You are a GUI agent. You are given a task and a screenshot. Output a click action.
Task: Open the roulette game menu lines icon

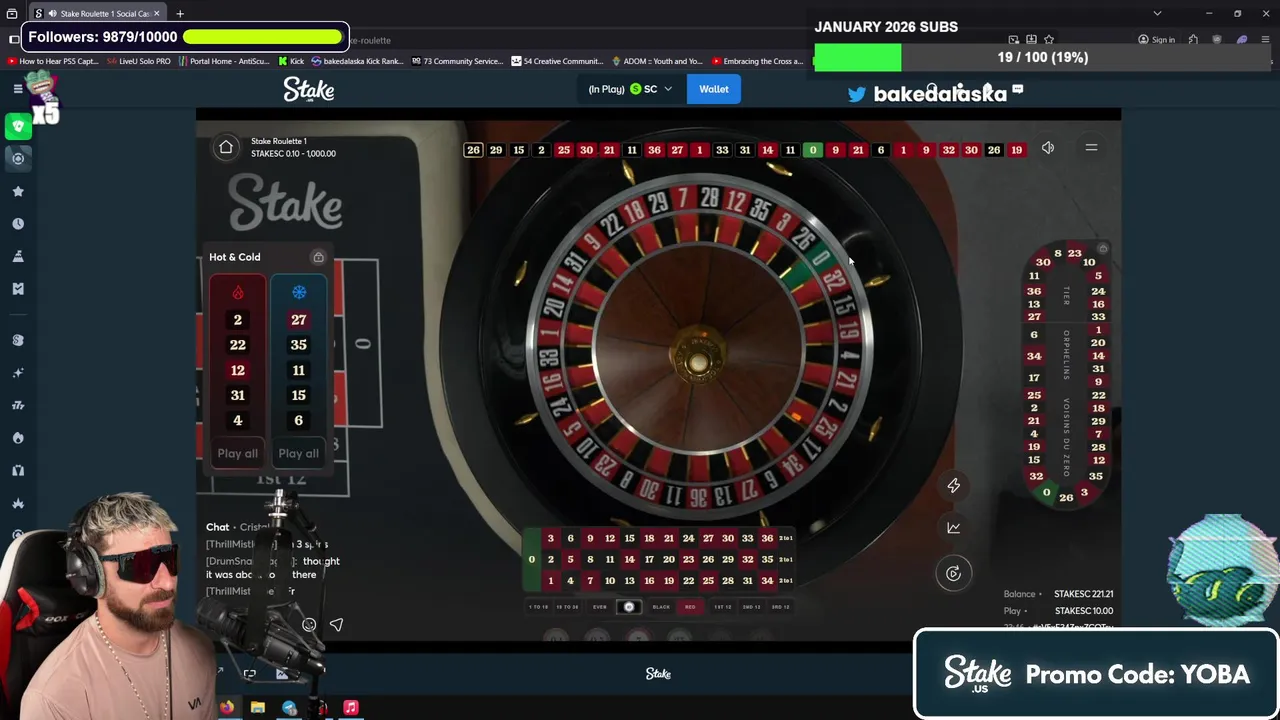(1091, 148)
